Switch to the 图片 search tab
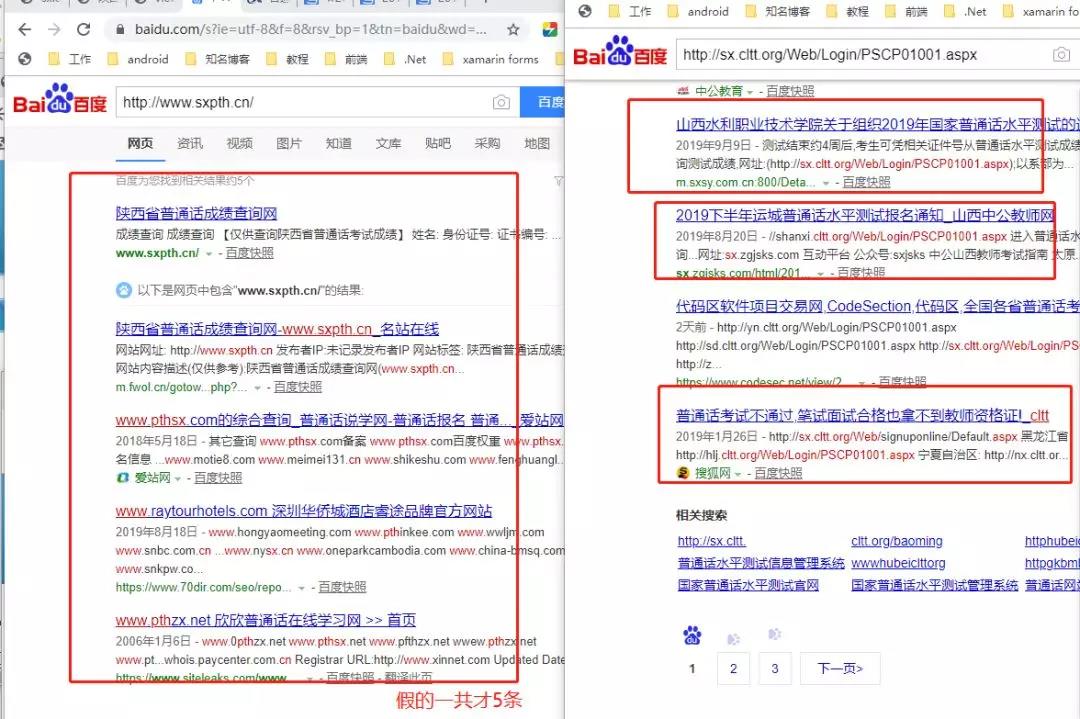This screenshot has width=1080, height=719. click(289, 143)
